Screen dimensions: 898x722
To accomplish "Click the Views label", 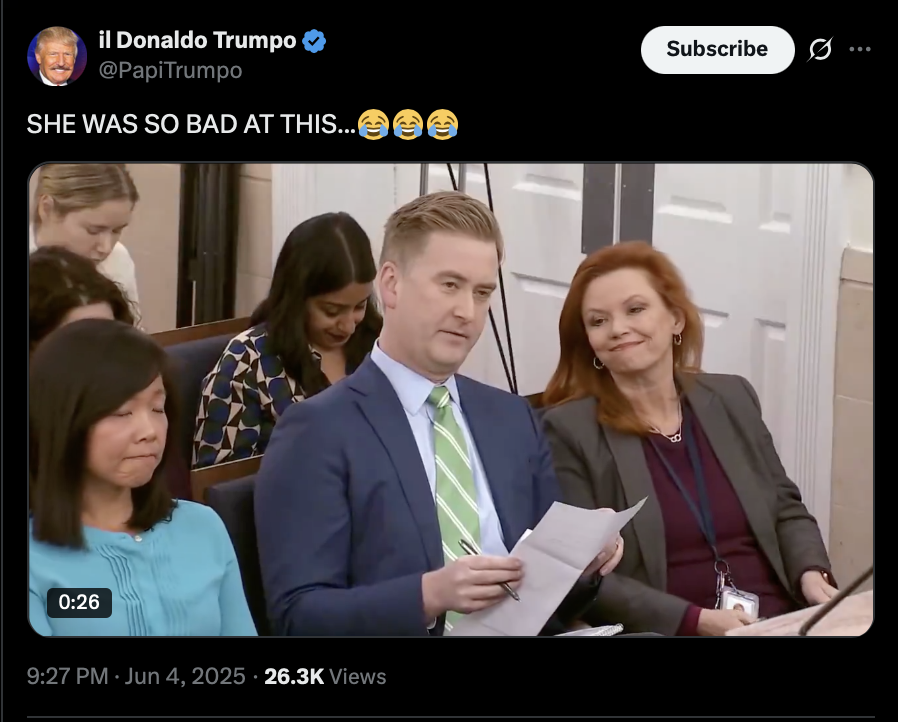I will tap(358, 676).
